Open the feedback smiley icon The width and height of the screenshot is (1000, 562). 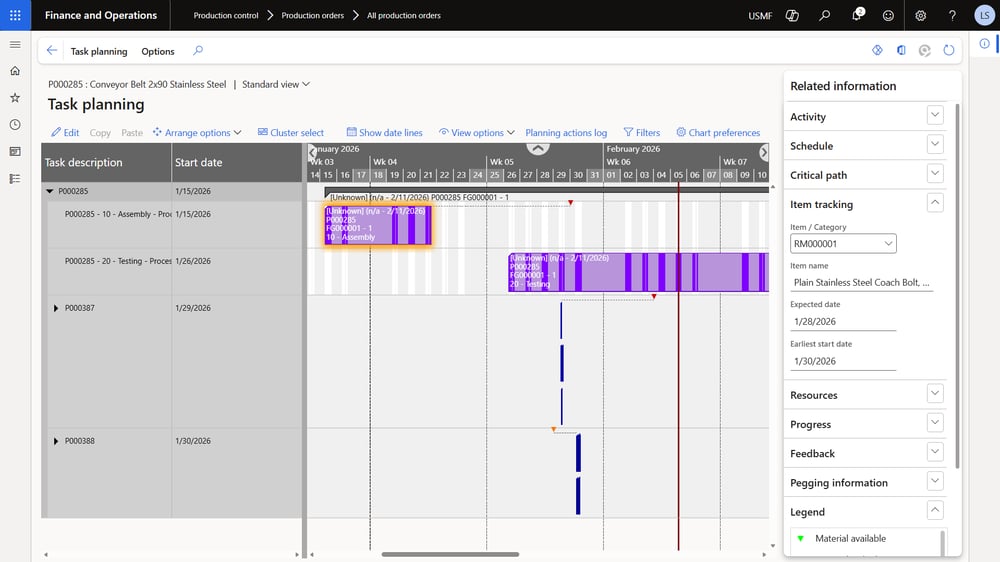click(888, 15)
